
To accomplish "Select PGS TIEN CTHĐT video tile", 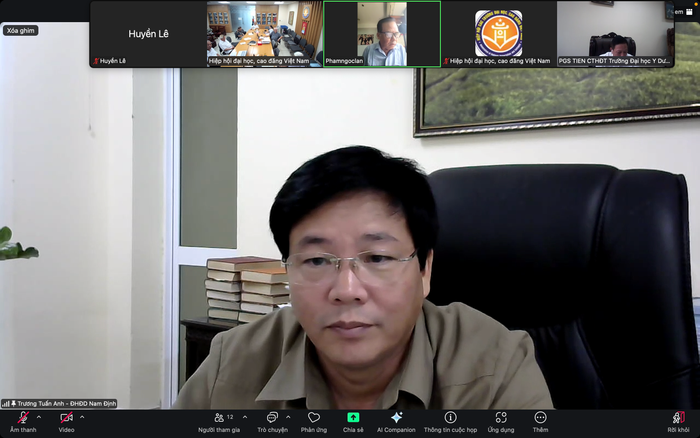I will pos(615,34).
